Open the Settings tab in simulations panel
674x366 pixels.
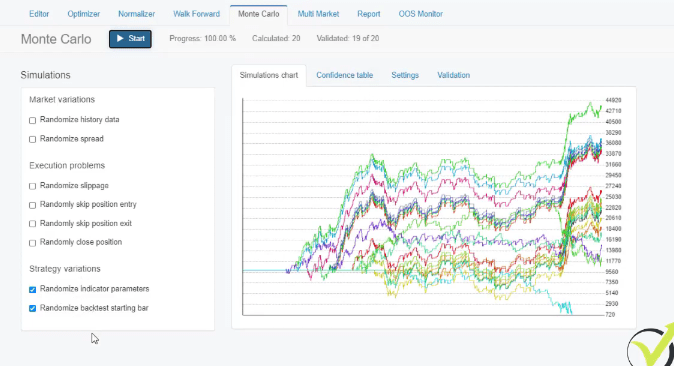(x=405, y=75)
